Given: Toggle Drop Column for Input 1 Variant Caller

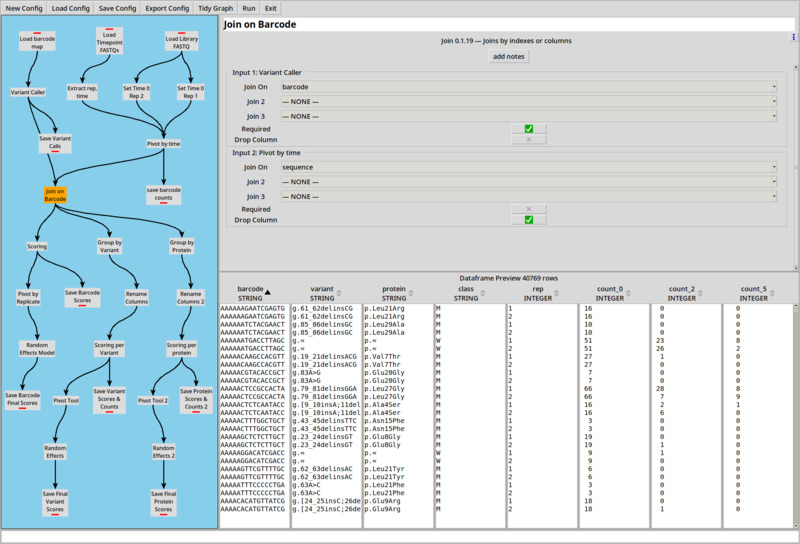Looking at the screenshot, I should 529,139.
